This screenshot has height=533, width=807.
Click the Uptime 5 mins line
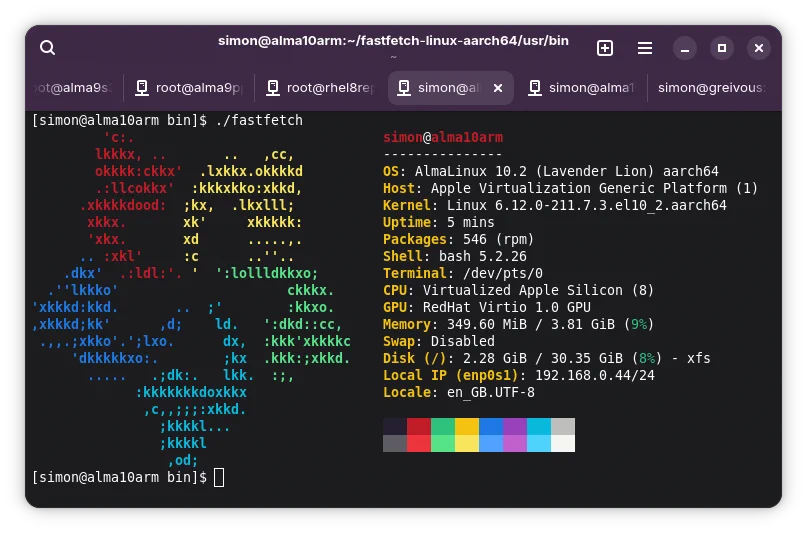coord(438,222)
